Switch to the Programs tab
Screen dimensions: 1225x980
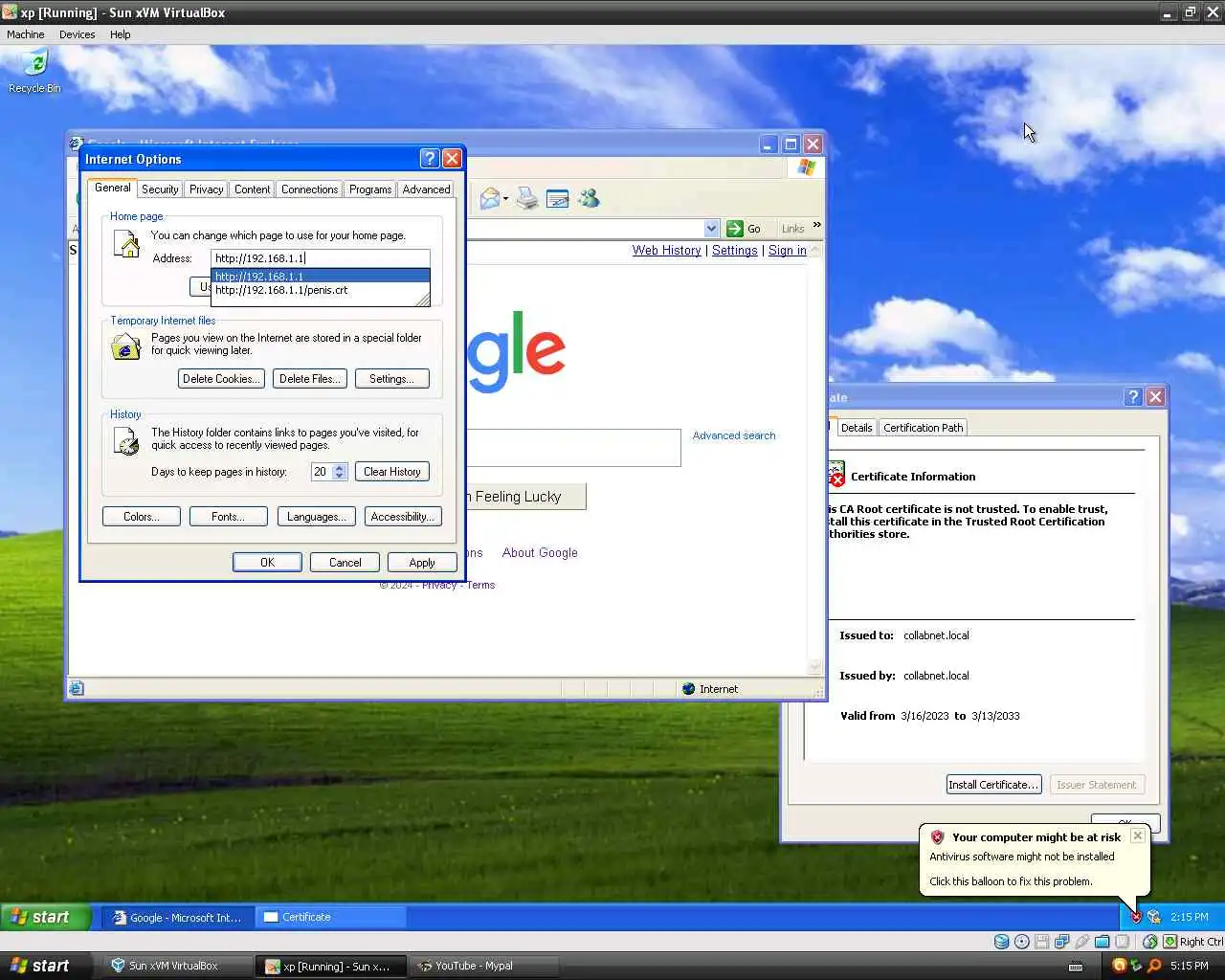(x=370, y=189)
